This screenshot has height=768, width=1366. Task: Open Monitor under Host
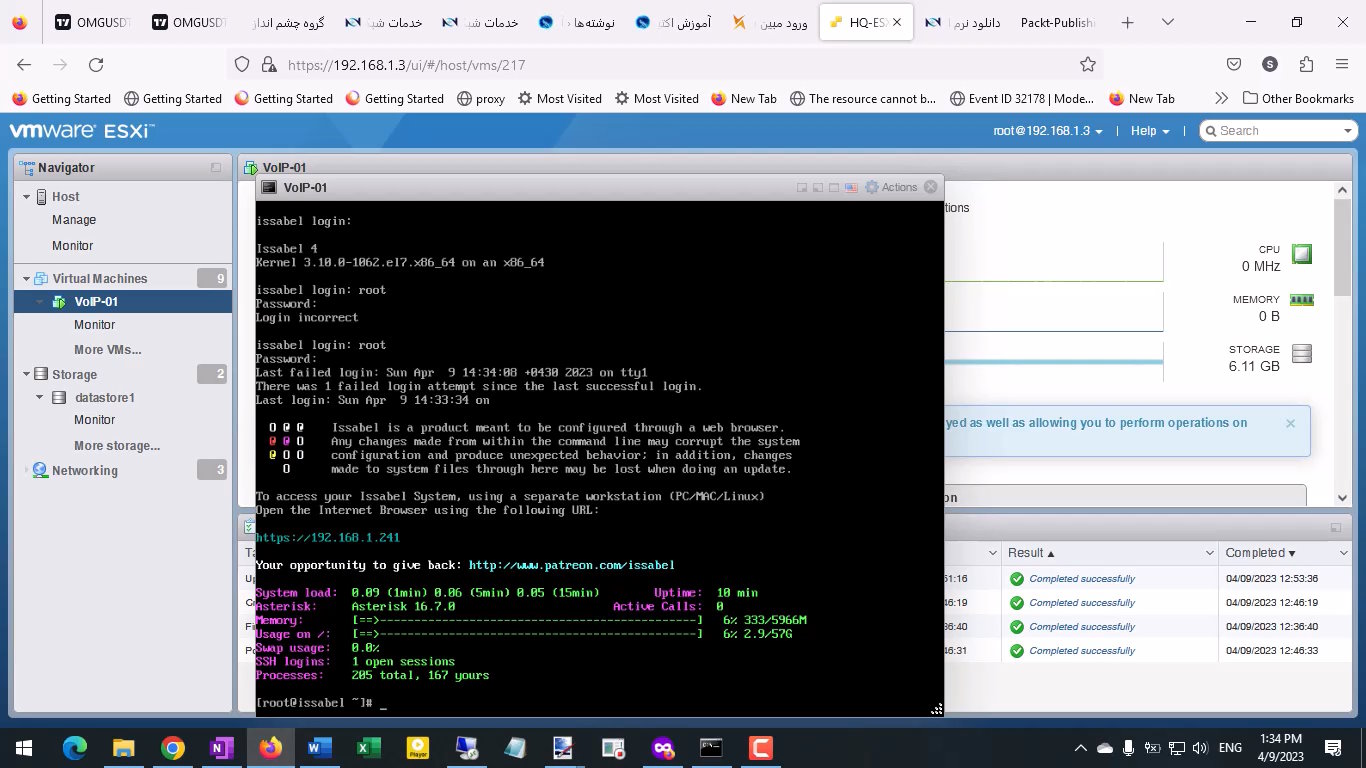(x=73, y=245)
